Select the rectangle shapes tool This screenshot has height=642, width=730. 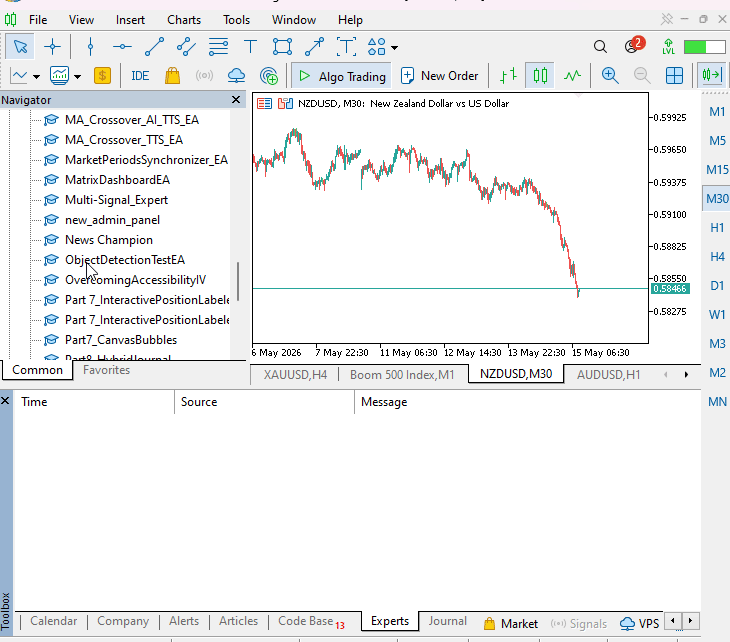point(283,47)
